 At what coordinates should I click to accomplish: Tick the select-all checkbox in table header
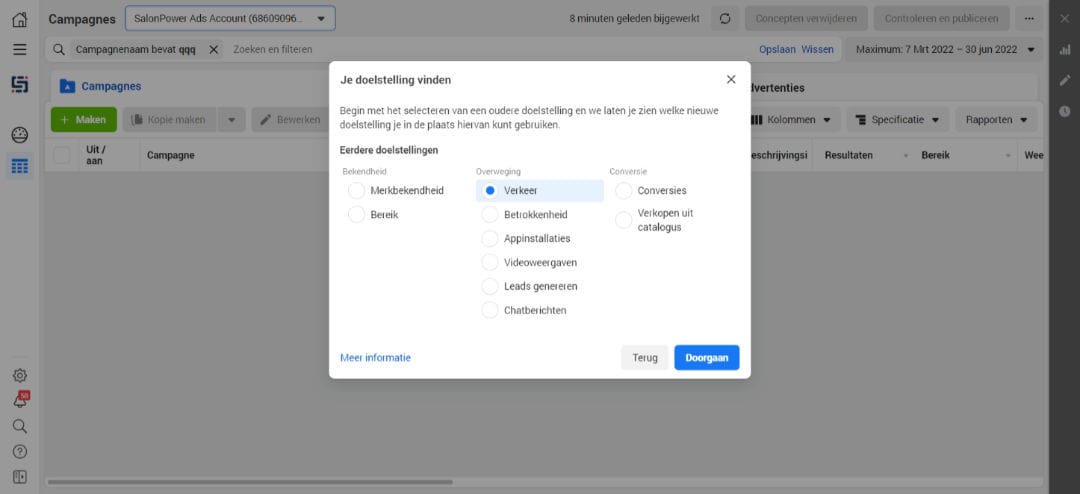(x=61, y=155)
